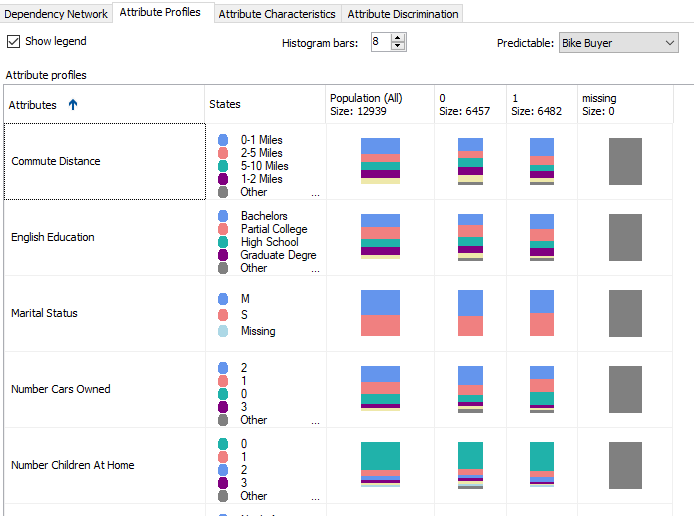694x516 pixels.
Task: Expand Commute Distance states ellipsis
Action: tap(315, 193)
